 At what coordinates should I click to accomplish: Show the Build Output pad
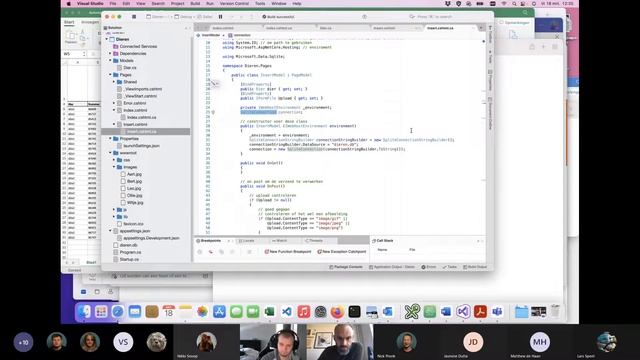(x=475, y=267)
